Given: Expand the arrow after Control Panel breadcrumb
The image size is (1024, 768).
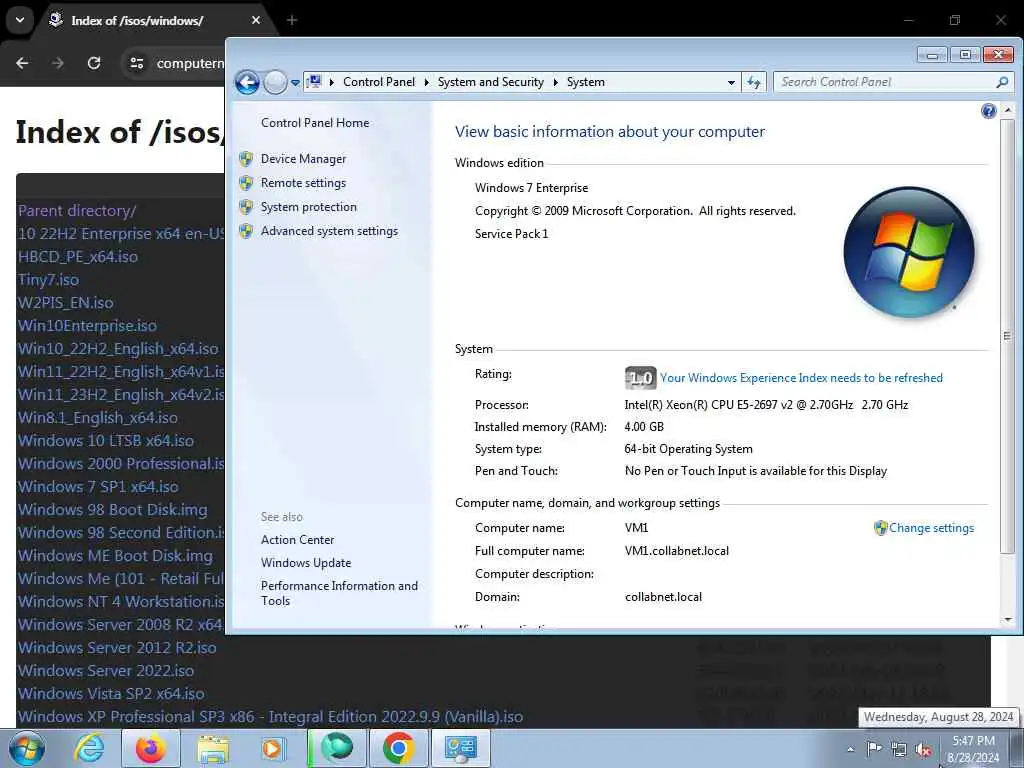Looking at the screenshot, I should (426, 82).
